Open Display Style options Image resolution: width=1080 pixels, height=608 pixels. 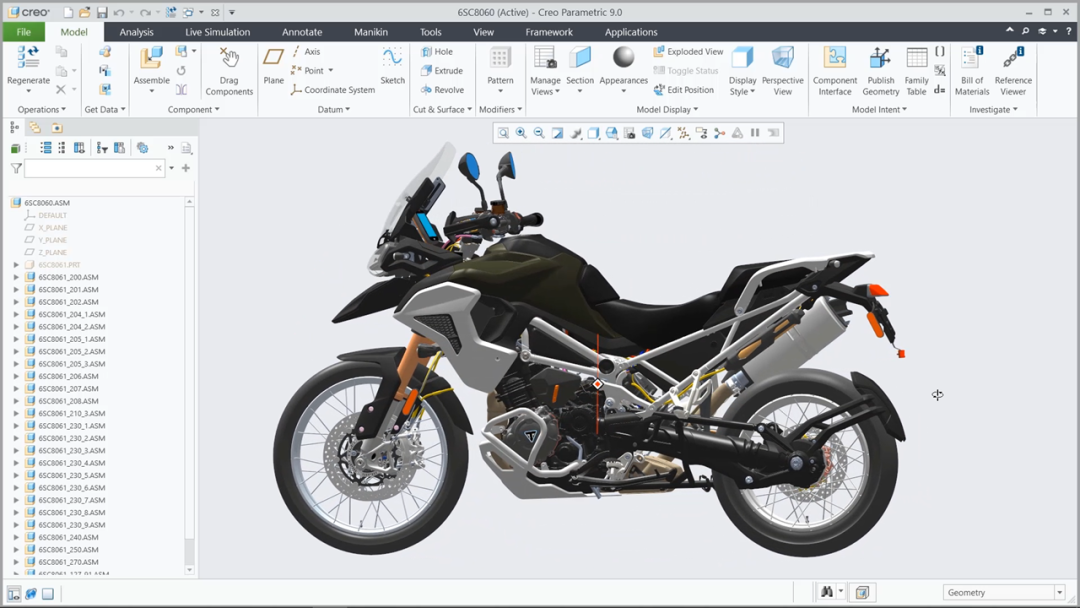point(742,70)
